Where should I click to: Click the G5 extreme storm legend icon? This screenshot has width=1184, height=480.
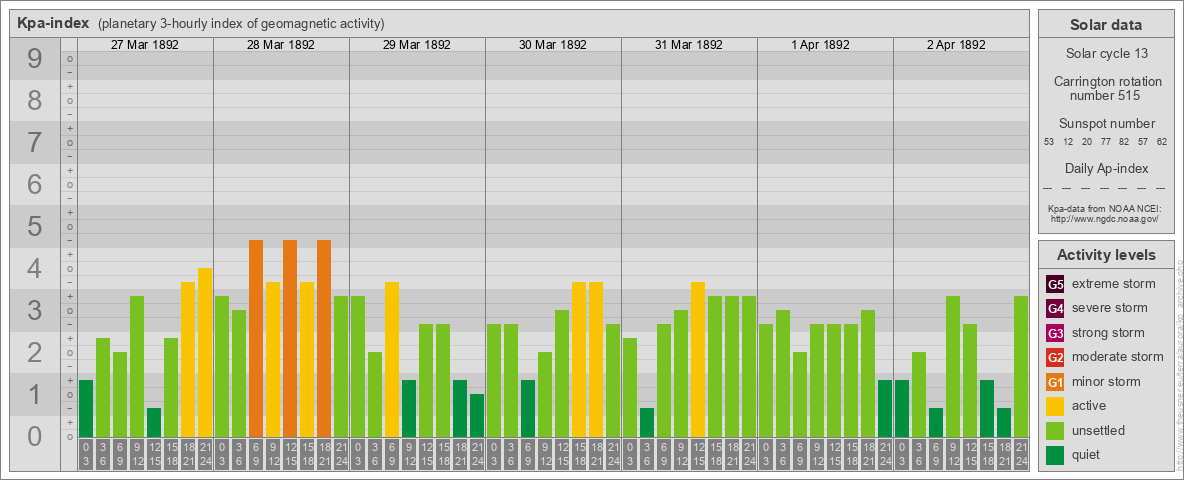[x=1055, y=284]
